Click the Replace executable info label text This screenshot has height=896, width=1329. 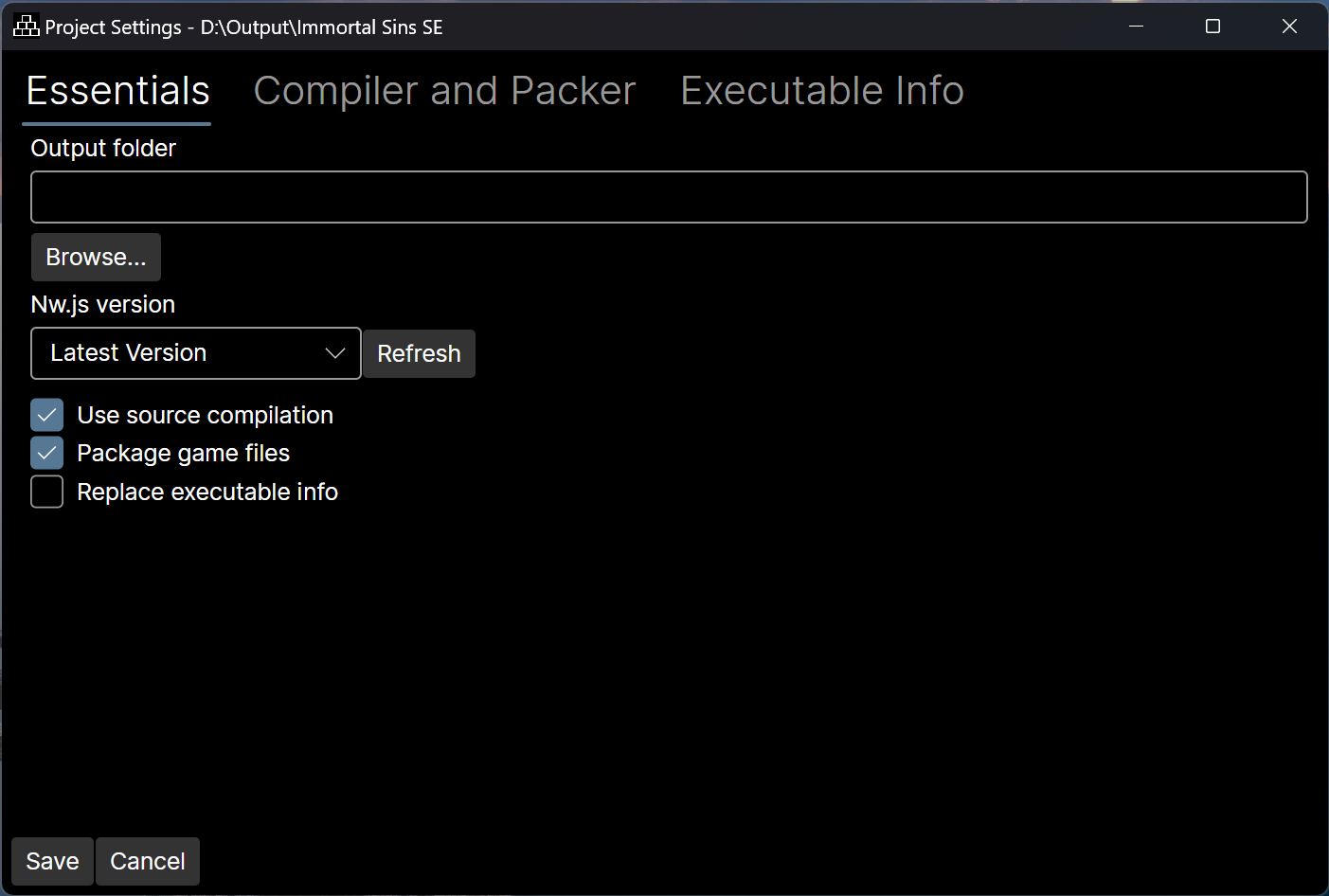pyautogui.click(x=207, y=492)
